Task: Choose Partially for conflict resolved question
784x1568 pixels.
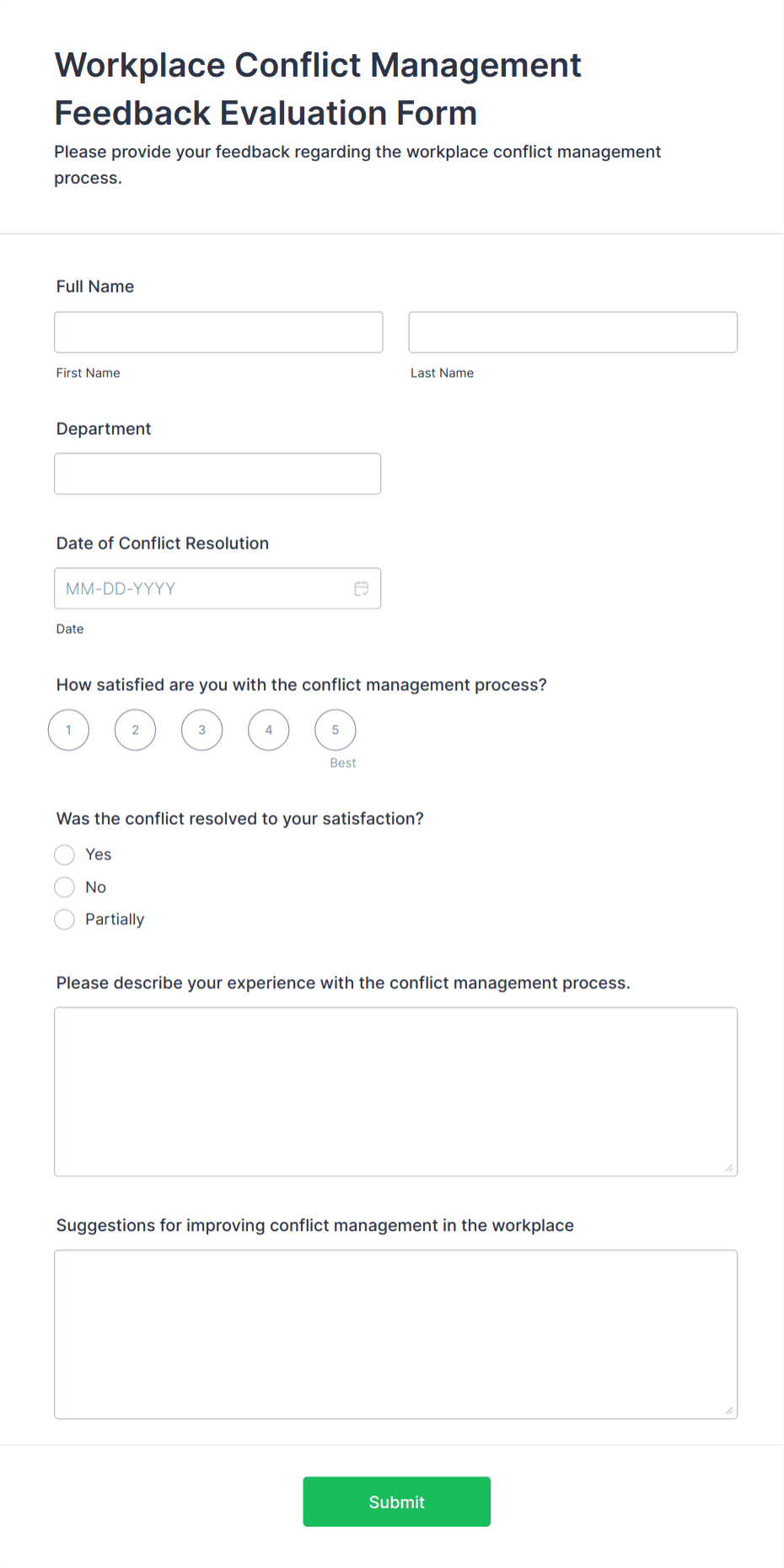Action: point(65,919)
